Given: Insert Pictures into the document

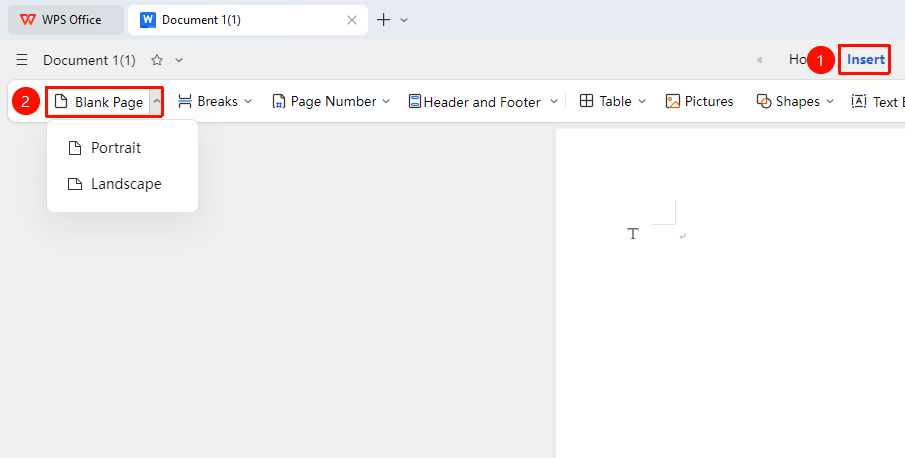Looking at the screenshot, I should 700,102.
